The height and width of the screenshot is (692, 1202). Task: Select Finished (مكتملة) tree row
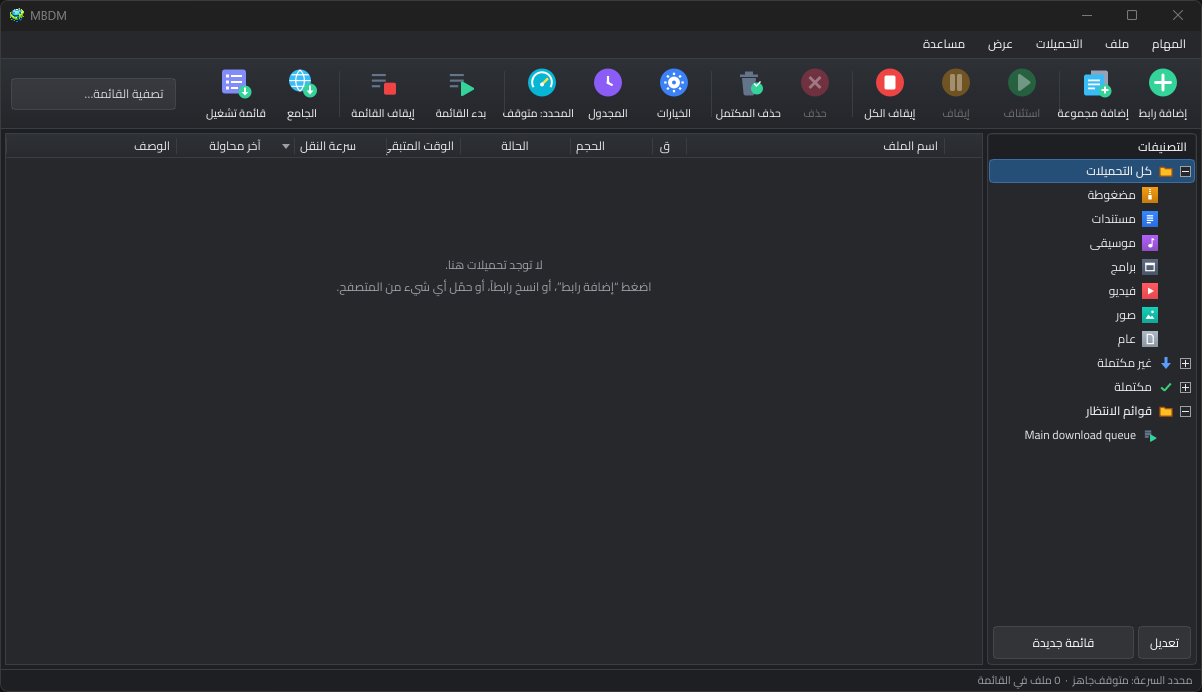click(x=1091, y=387)
